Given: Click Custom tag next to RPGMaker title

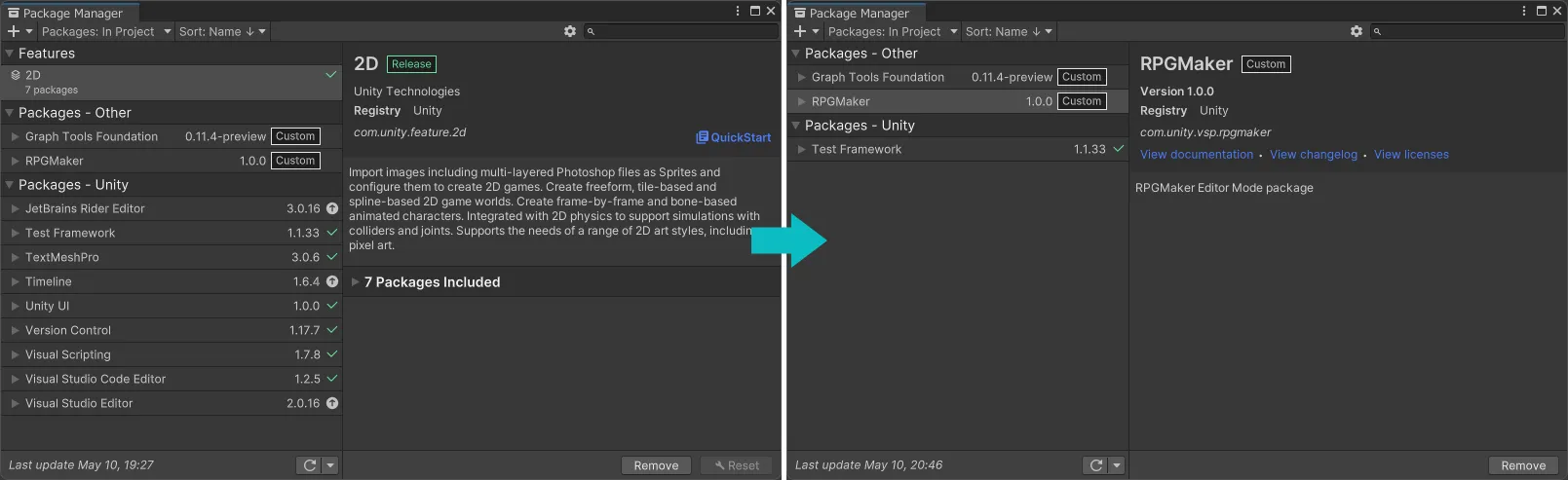Looking at the screenshot, I should coord(1266,64).
